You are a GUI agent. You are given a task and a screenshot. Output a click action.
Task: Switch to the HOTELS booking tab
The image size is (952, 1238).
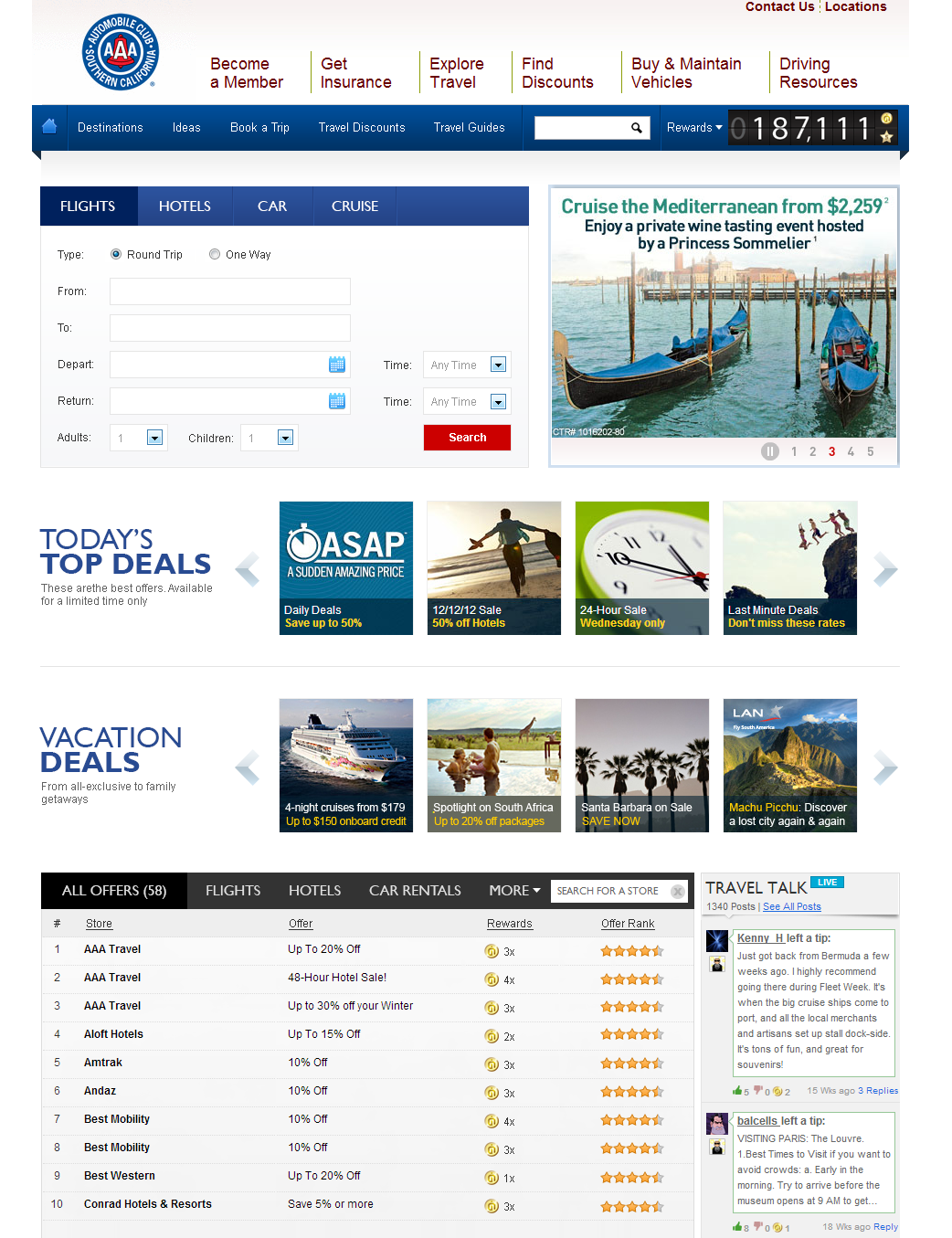click(185, 206)
